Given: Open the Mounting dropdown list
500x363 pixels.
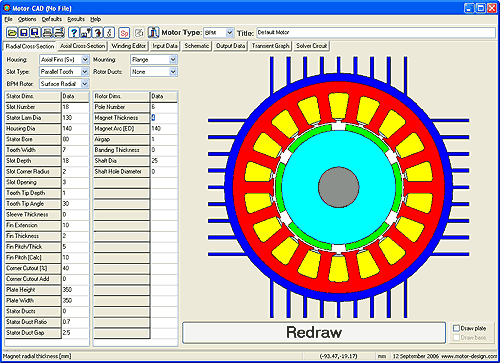Looking at the screenshot, I should [x=173, y=60].
